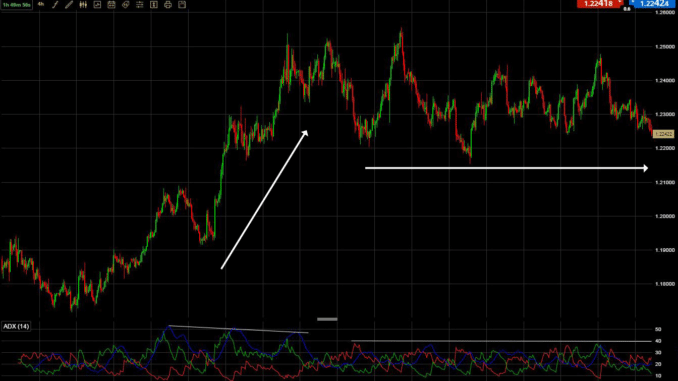Select the line drawing tool icon
The image size is (678, 381).
click(x=55, y=5)
